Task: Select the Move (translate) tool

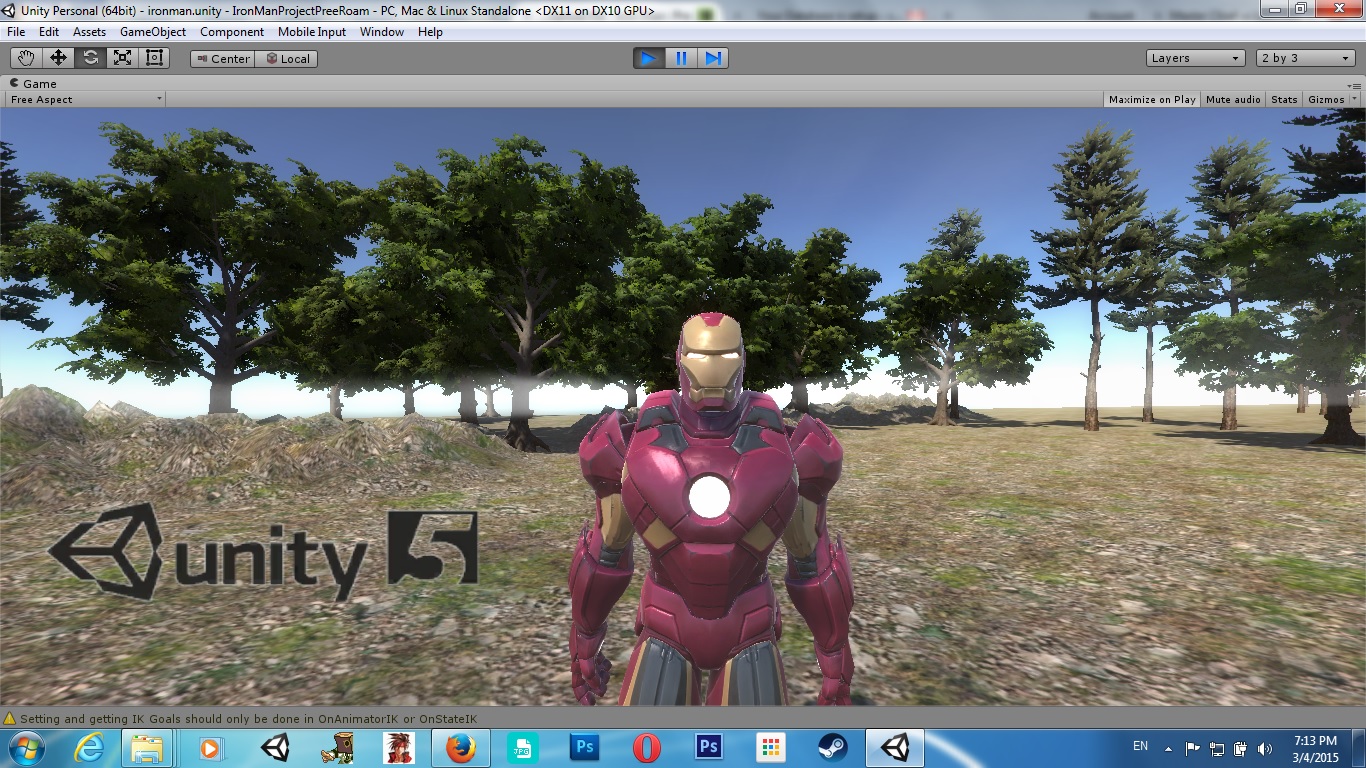Action: [58, 58]
